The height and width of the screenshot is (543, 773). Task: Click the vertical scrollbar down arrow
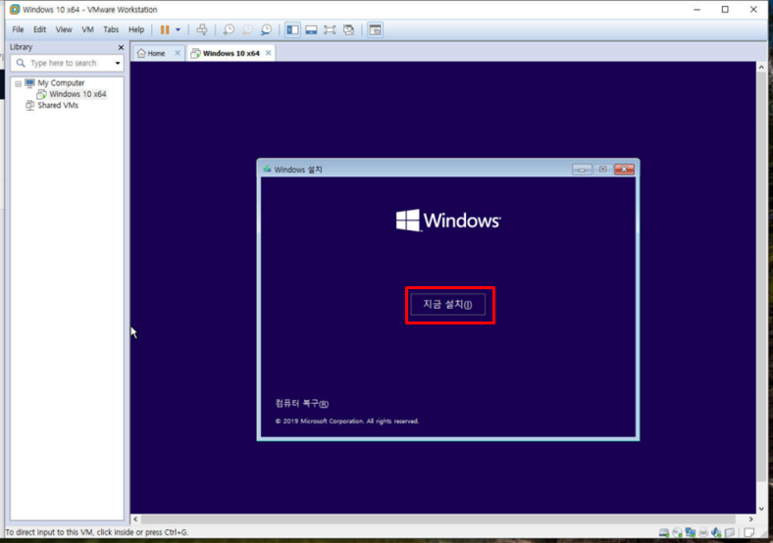[762, 508]
